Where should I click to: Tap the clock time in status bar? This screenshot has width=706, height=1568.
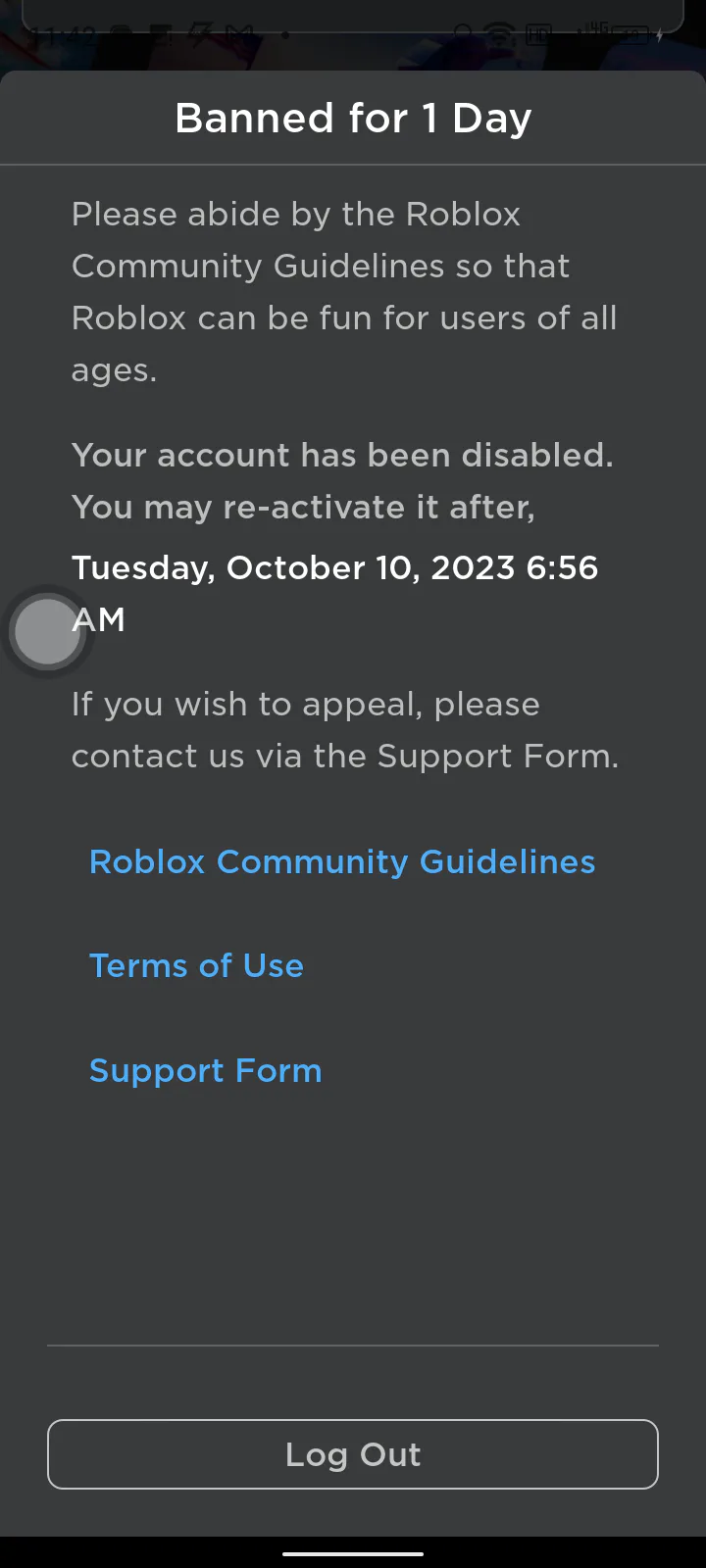[63, 36]
